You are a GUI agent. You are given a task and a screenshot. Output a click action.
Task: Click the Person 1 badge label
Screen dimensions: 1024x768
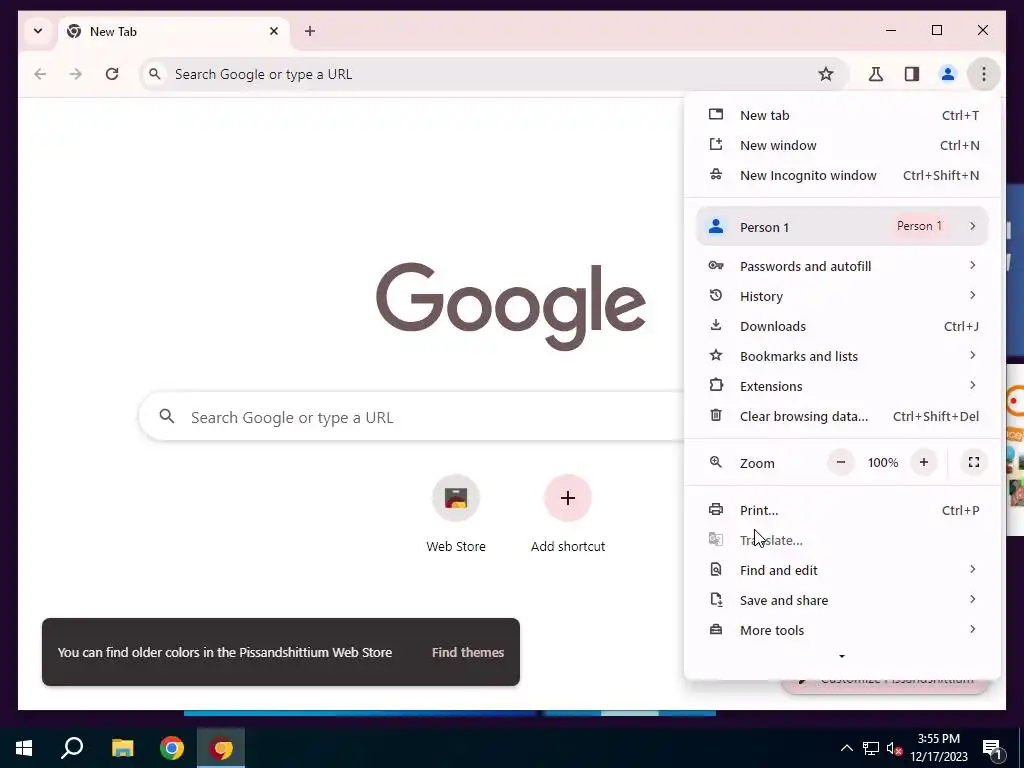tap(919, 226)
